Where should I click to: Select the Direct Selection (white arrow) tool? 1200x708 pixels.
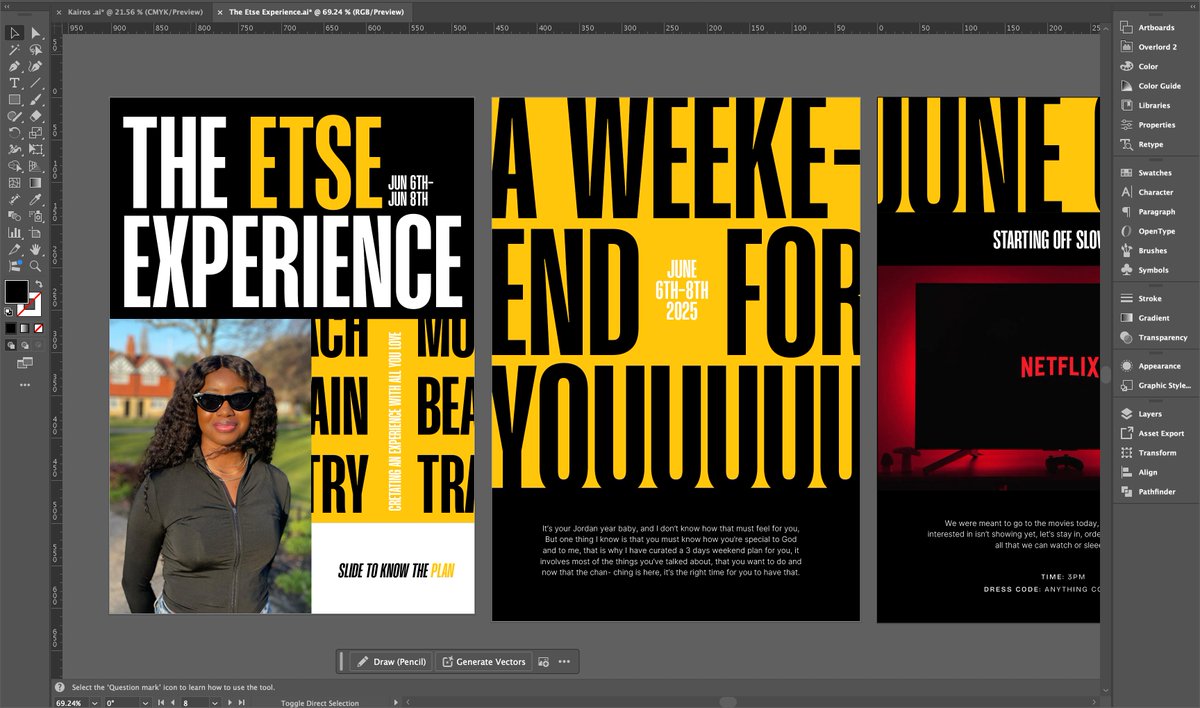35,33
